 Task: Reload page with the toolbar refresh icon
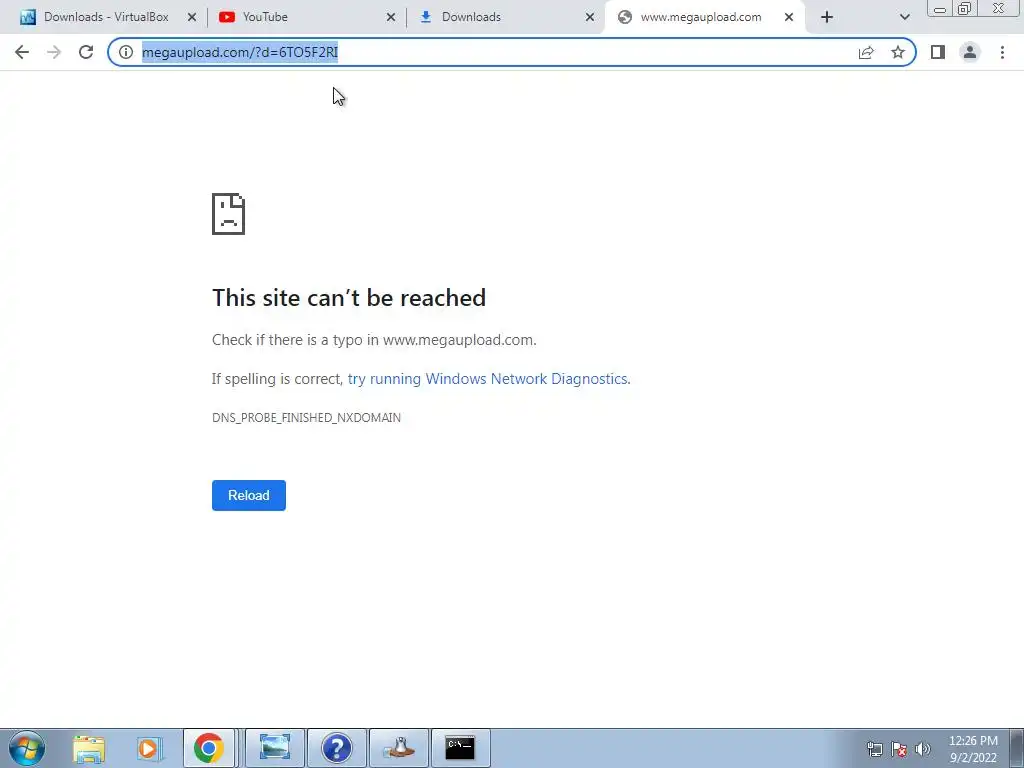[x=86, y=52]
